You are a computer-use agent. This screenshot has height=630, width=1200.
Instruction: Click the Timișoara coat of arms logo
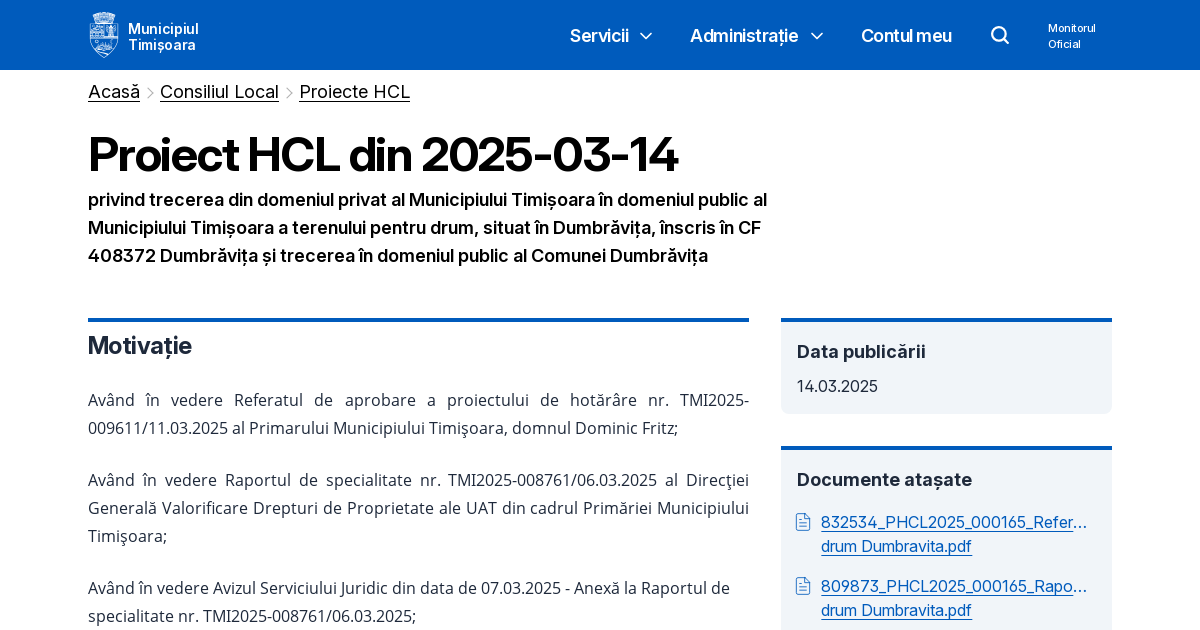104,34
